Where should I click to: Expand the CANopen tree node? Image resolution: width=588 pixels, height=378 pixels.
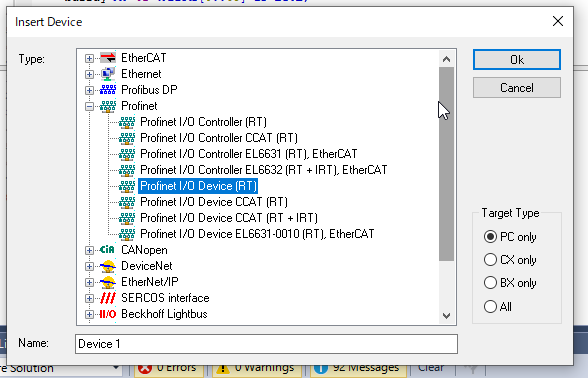coord(89,250)
